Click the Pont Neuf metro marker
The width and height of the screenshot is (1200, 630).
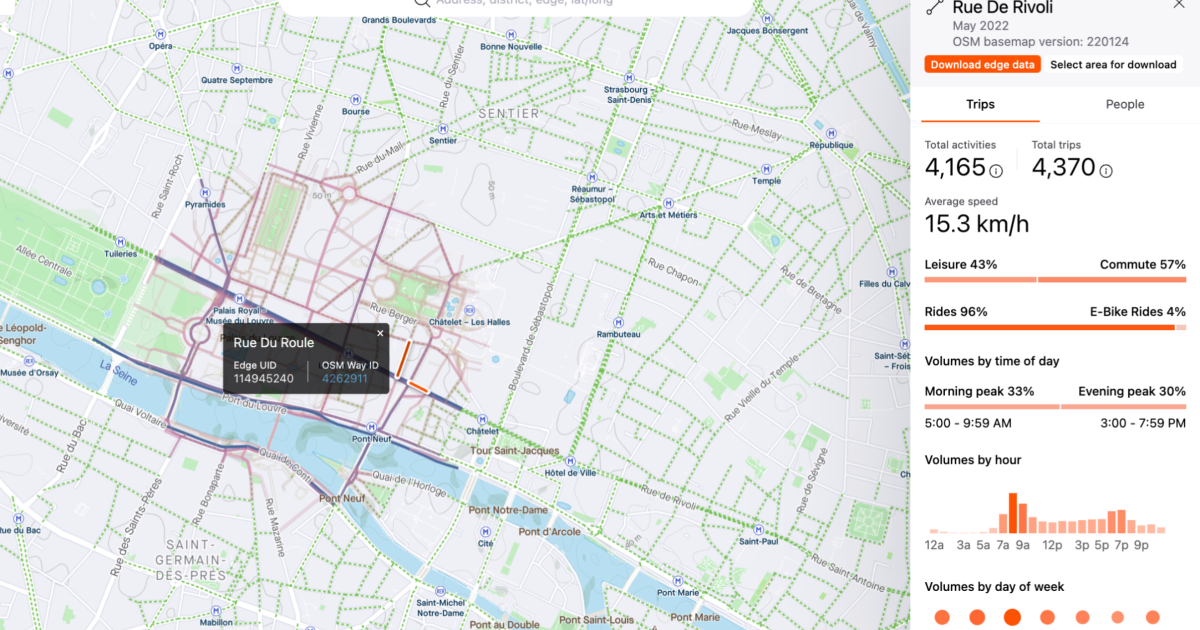(x=372, y=426)
